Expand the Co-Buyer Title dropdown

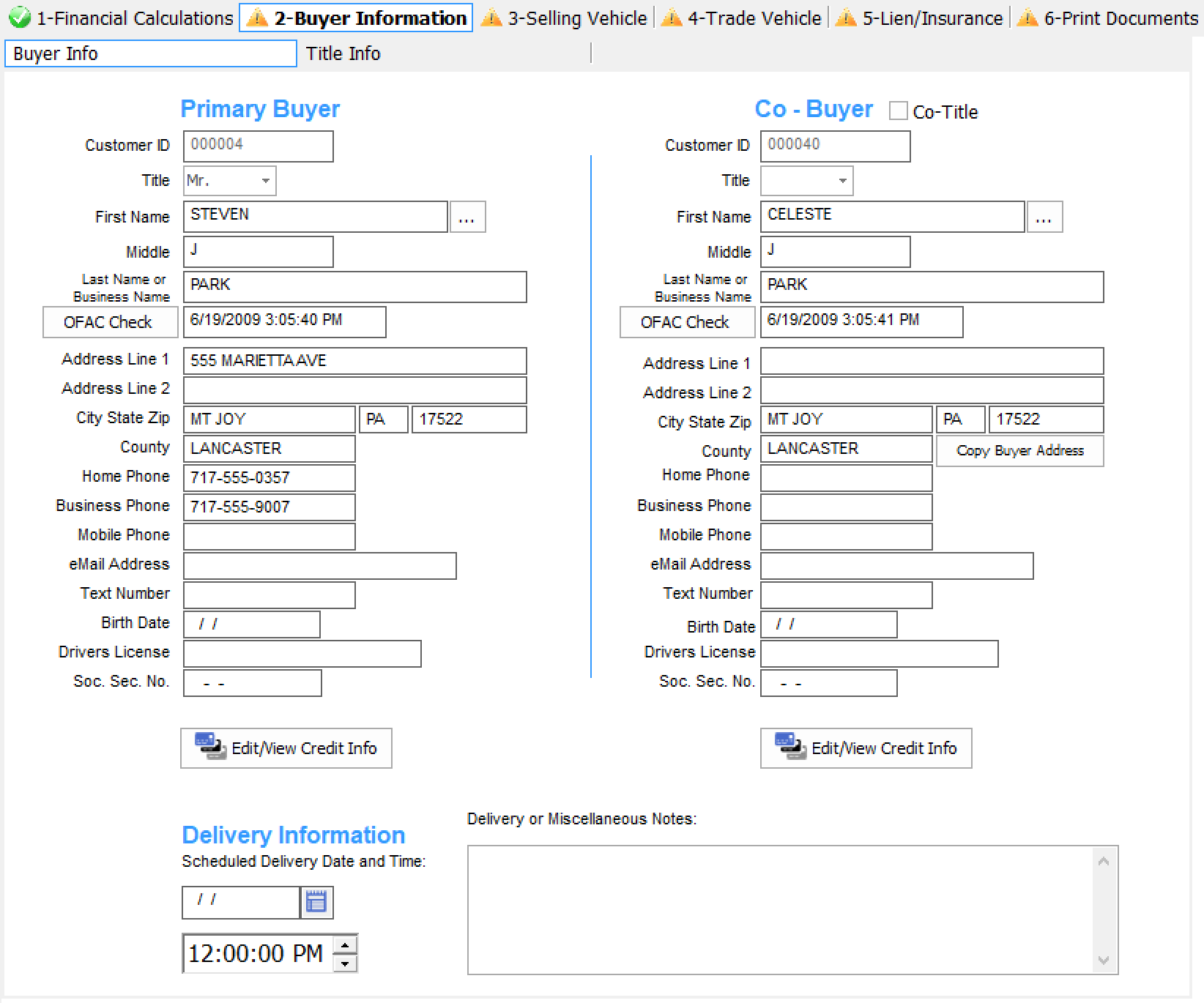point(842,181)
